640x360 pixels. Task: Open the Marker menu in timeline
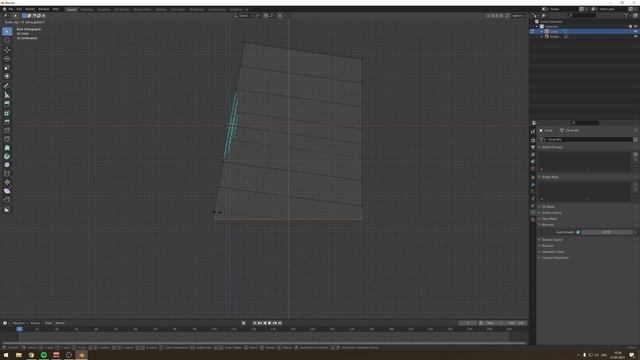point(60,323)
